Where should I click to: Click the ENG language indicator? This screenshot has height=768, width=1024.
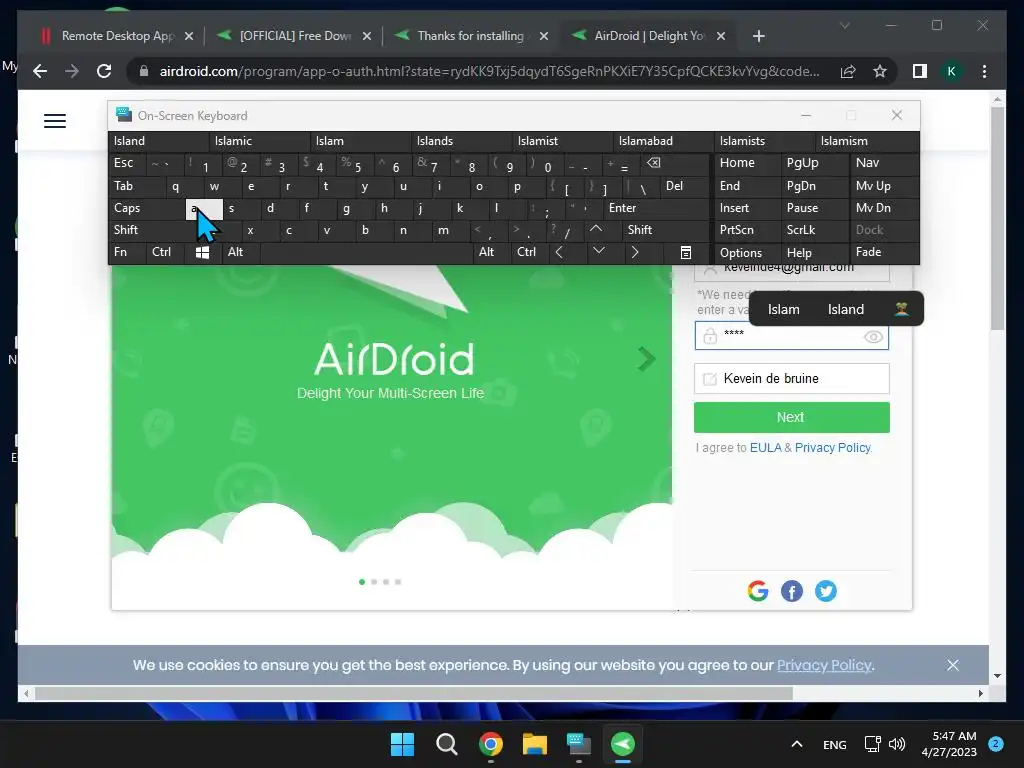(835, 744)
